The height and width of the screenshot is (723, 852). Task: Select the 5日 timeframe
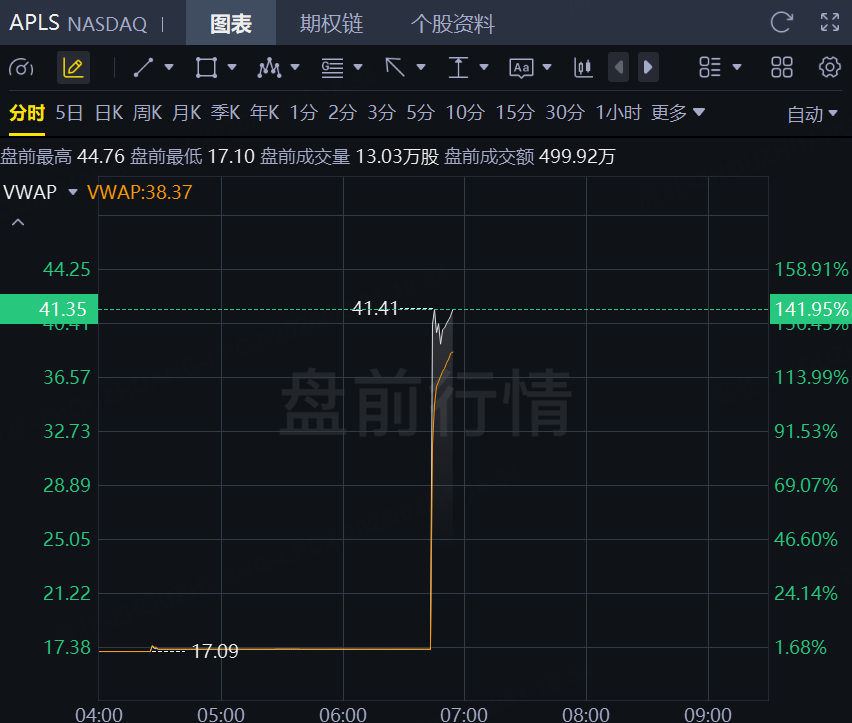tap(69, 113)
